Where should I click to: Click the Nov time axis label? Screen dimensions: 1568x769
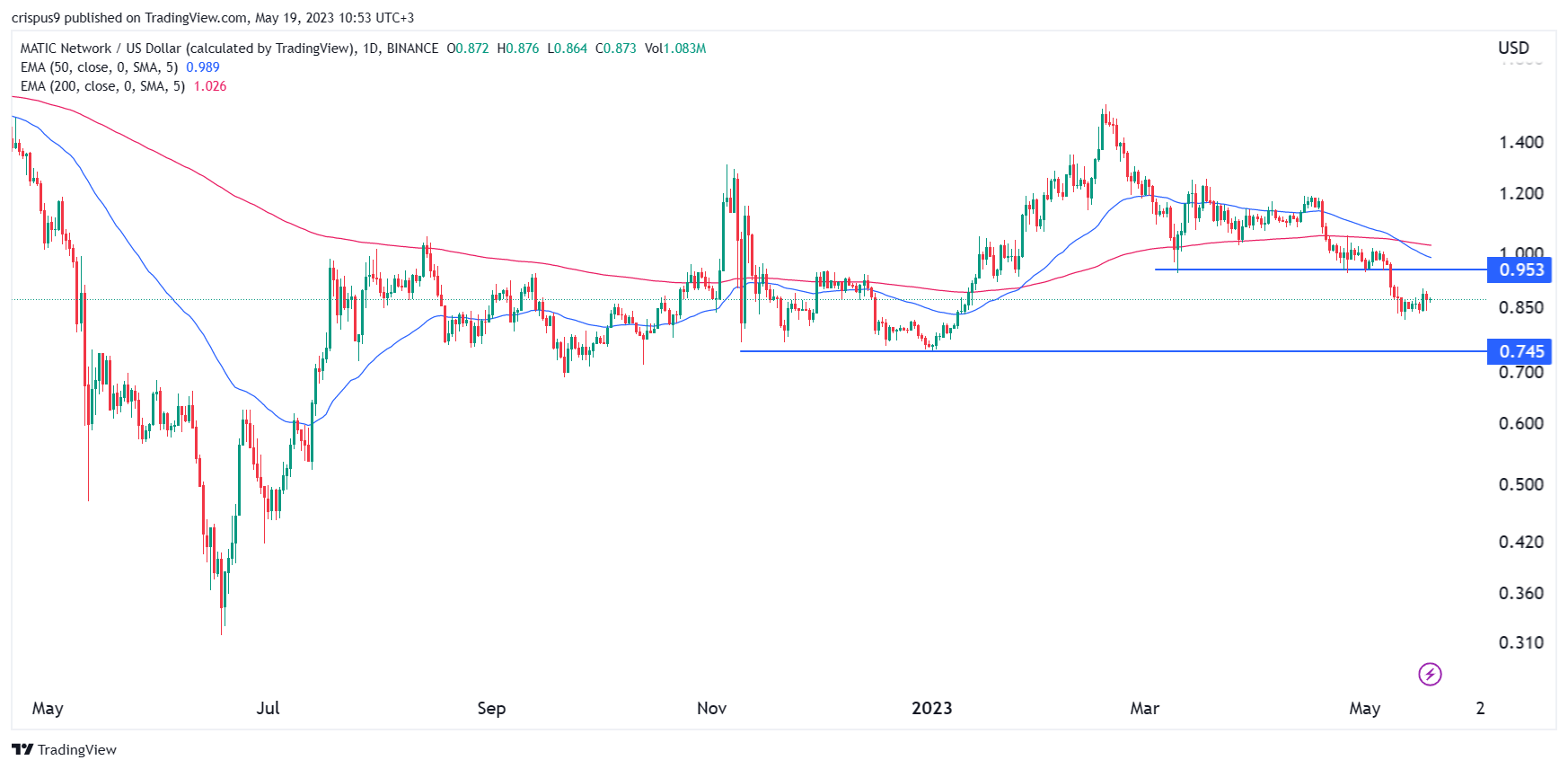click(x=711, y=708)
